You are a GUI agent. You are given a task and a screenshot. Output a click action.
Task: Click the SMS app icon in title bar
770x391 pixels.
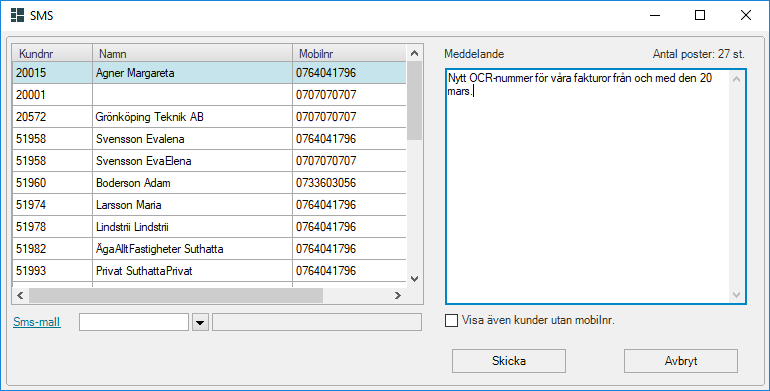[17, 15]
